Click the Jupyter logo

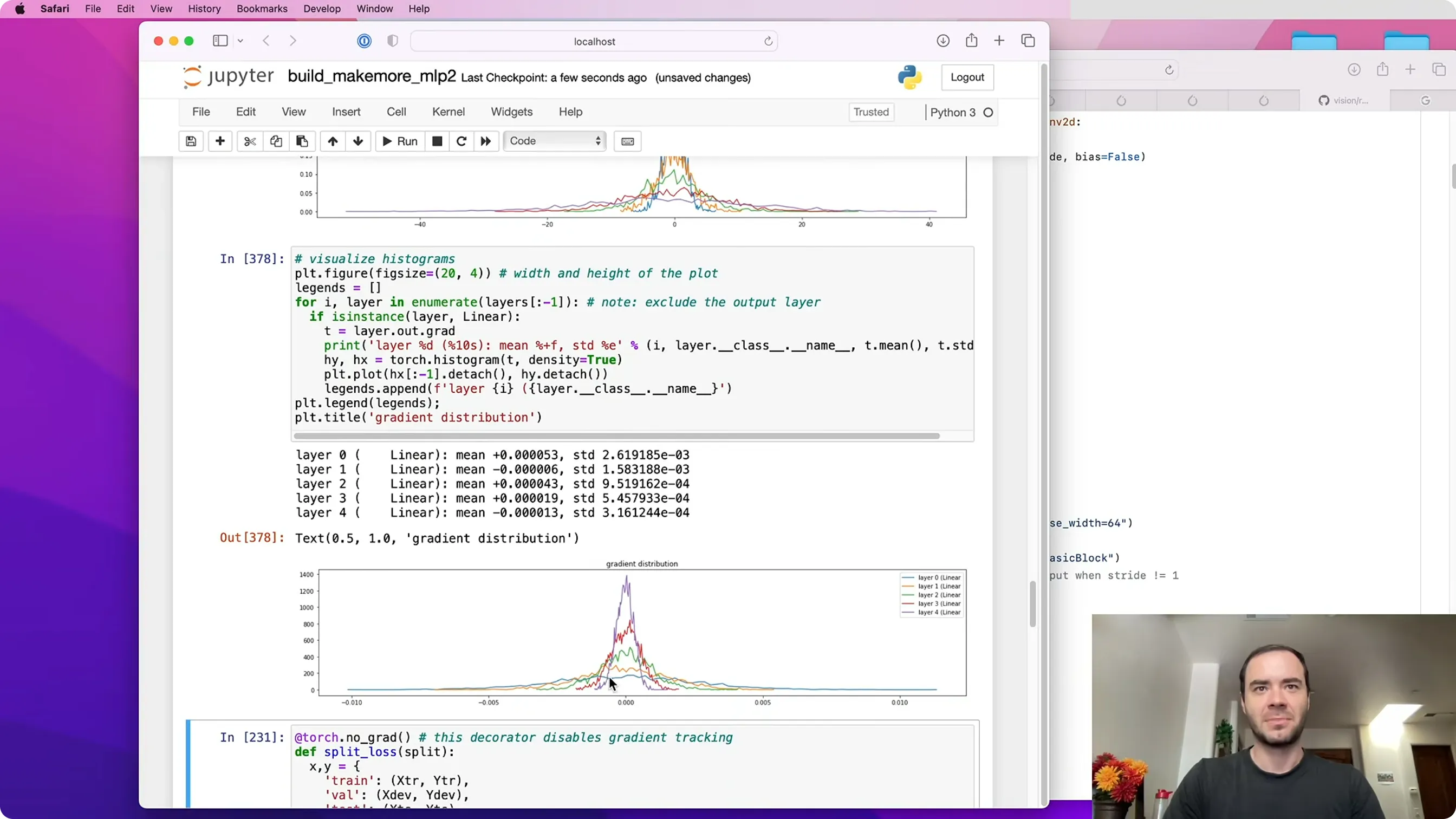point(229,77)
